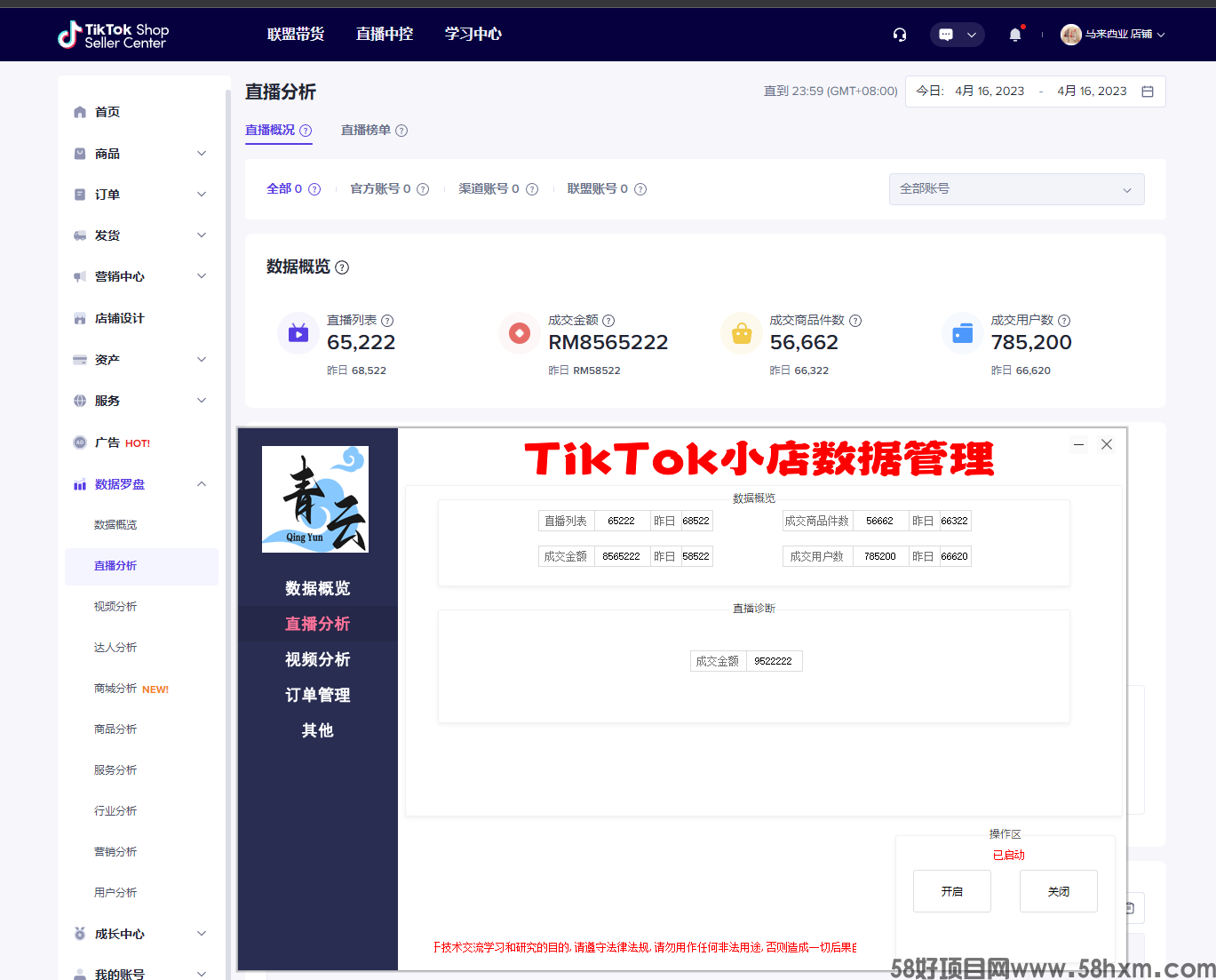Click the help icon beside 数据概览 heading
The image size is (1216, 980).
(x=342, y=267)
